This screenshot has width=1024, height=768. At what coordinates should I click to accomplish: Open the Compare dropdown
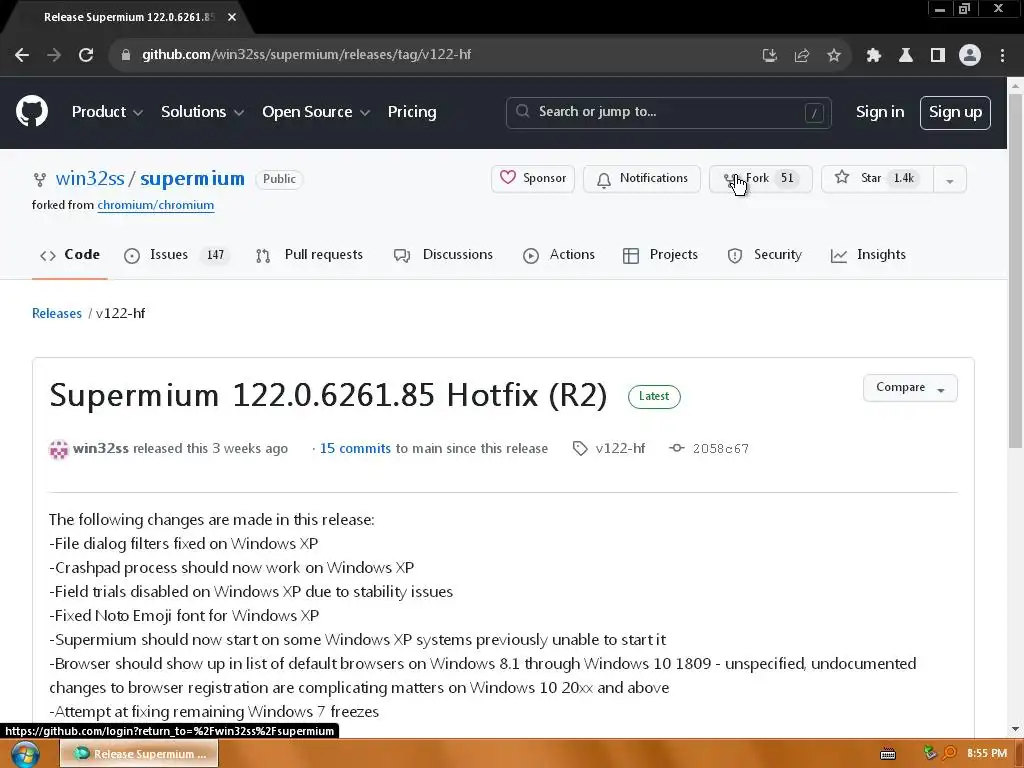910,388
